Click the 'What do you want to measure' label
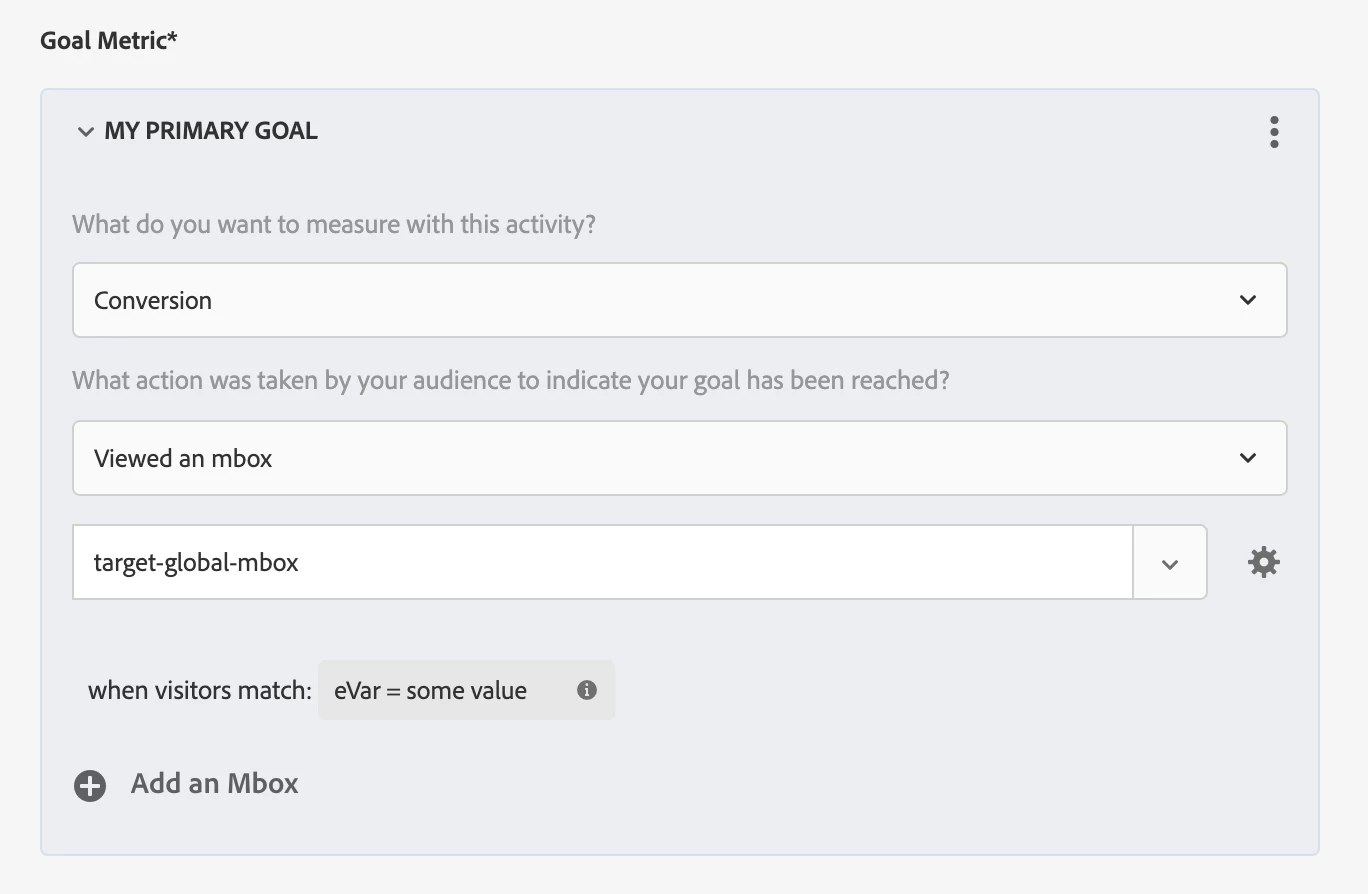Image resolution: width=1368 pixels, height=894 pixels. (x=333, y=223)
